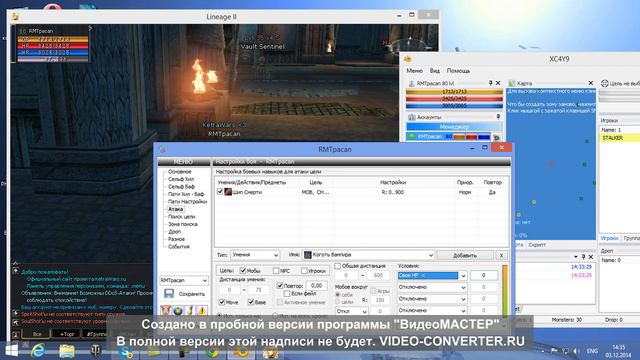The image size is (640, 360).
Task: Click the blue globe icon under Сохранить
Action: 178,311
